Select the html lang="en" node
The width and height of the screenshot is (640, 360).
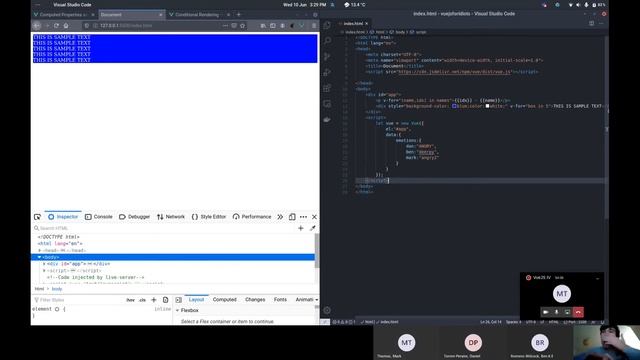[60, 244]
